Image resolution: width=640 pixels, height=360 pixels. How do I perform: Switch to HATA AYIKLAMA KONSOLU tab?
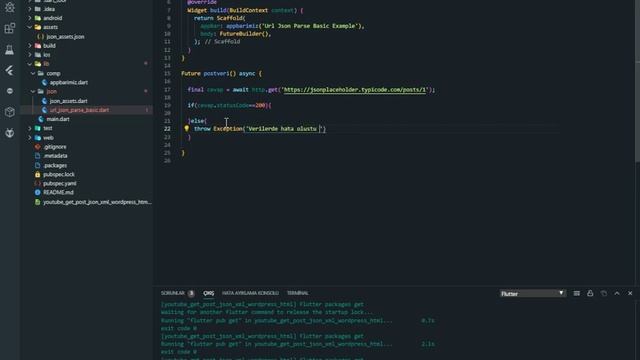point(250,293)
